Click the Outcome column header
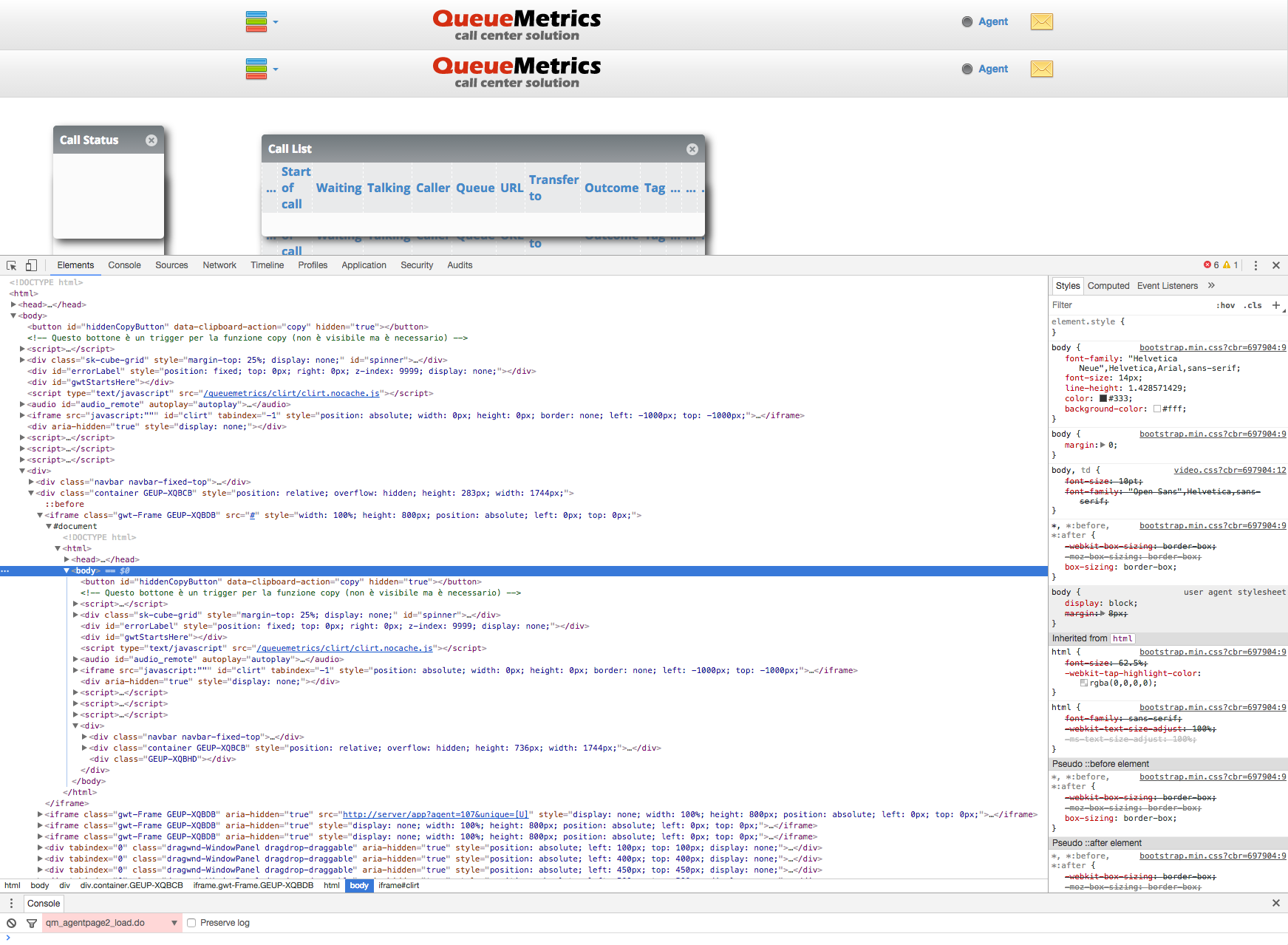The width and height of the screenshot is (1288, 945). pyautogui.click(x=611, y=188)
